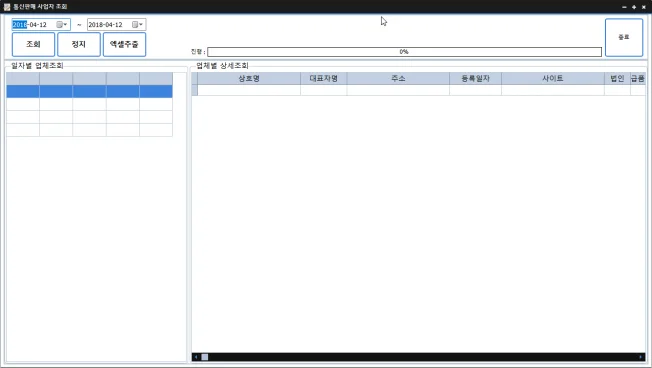Image resolution: width=652 pixels, height=368 pixels.
Task: Sort by 상호명 column header
Action: tap(249, 78)
